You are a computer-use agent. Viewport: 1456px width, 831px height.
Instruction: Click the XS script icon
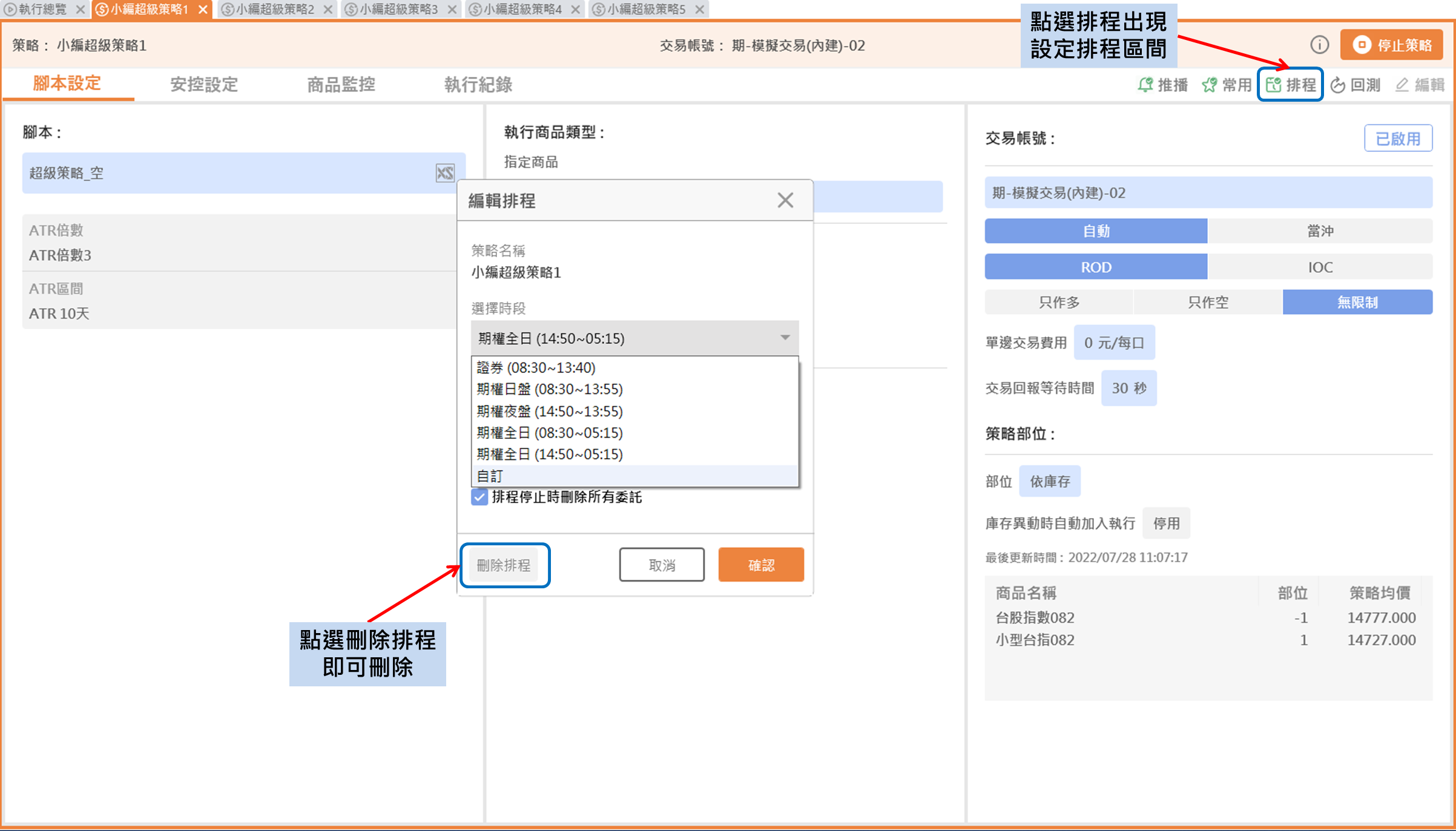coord(445,173)
